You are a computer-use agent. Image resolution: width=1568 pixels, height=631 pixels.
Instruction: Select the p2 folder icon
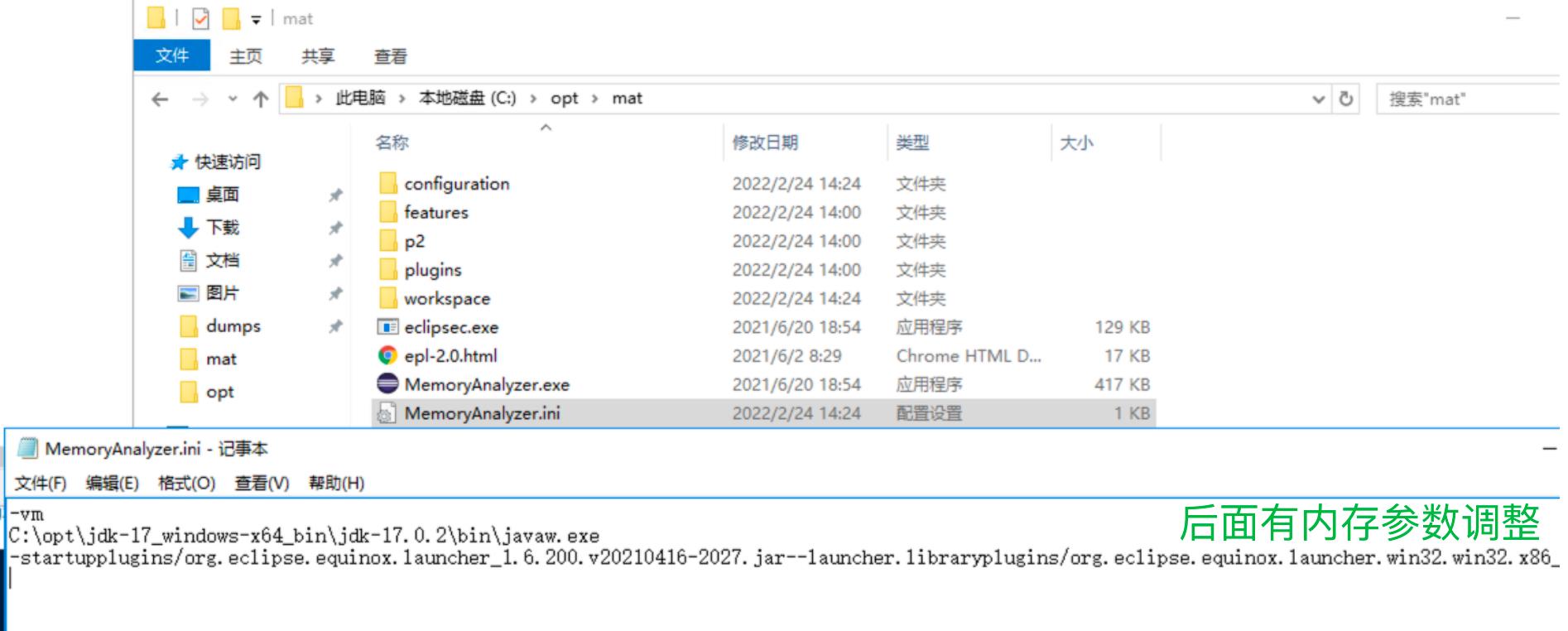(387, 241)
